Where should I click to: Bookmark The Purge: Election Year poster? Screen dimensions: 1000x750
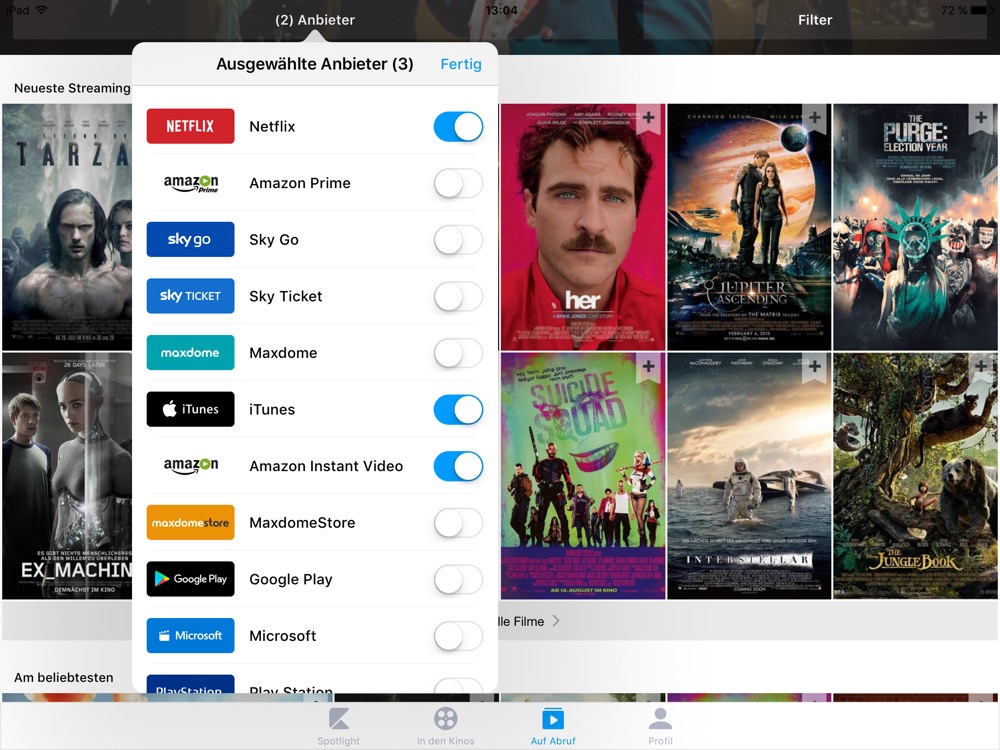(x=981, y=119)
